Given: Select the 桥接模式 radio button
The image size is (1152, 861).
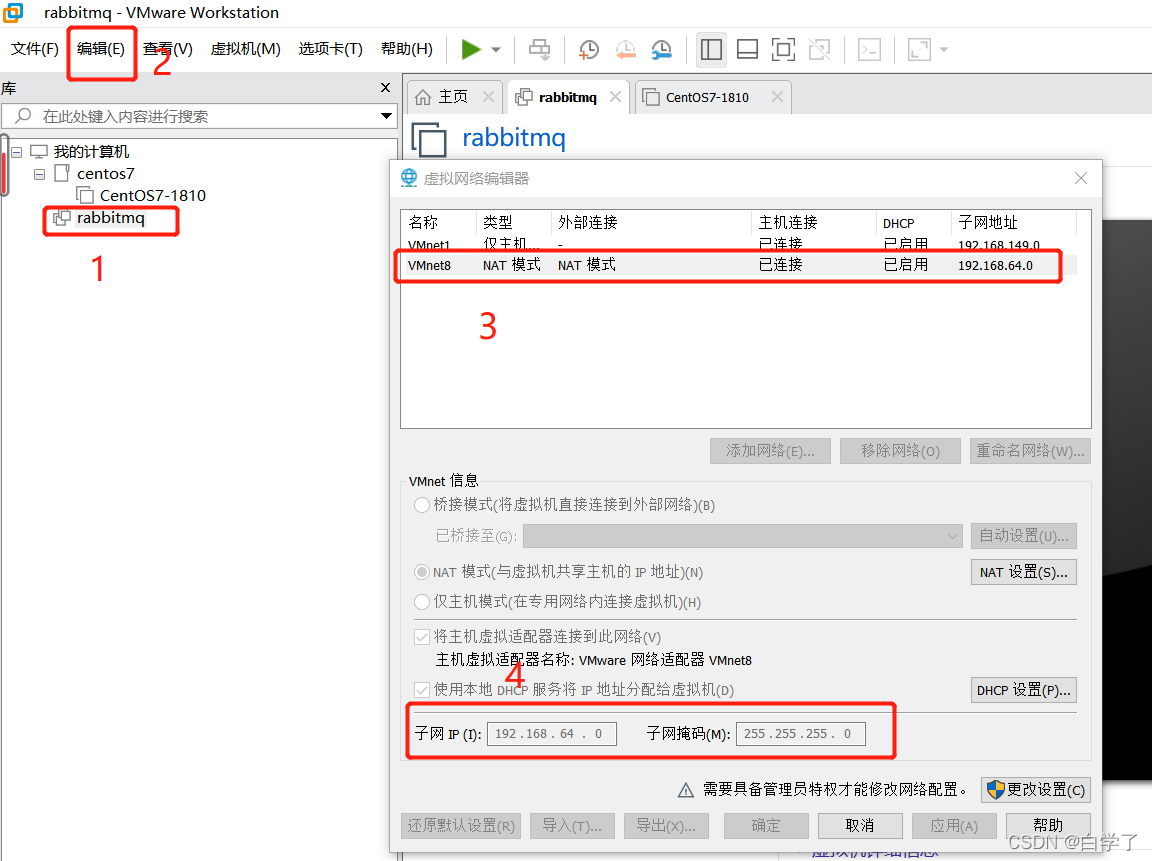Looking at the screenshot, I should pos(422,505).
